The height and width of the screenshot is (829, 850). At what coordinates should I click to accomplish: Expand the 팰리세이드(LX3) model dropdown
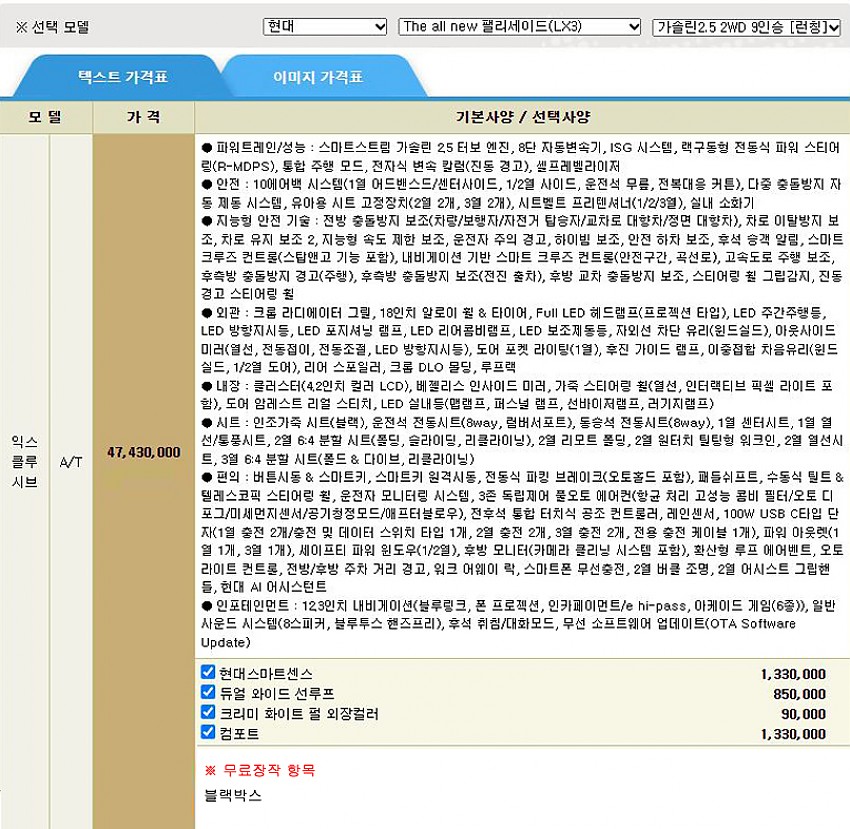tap(519, 27)
